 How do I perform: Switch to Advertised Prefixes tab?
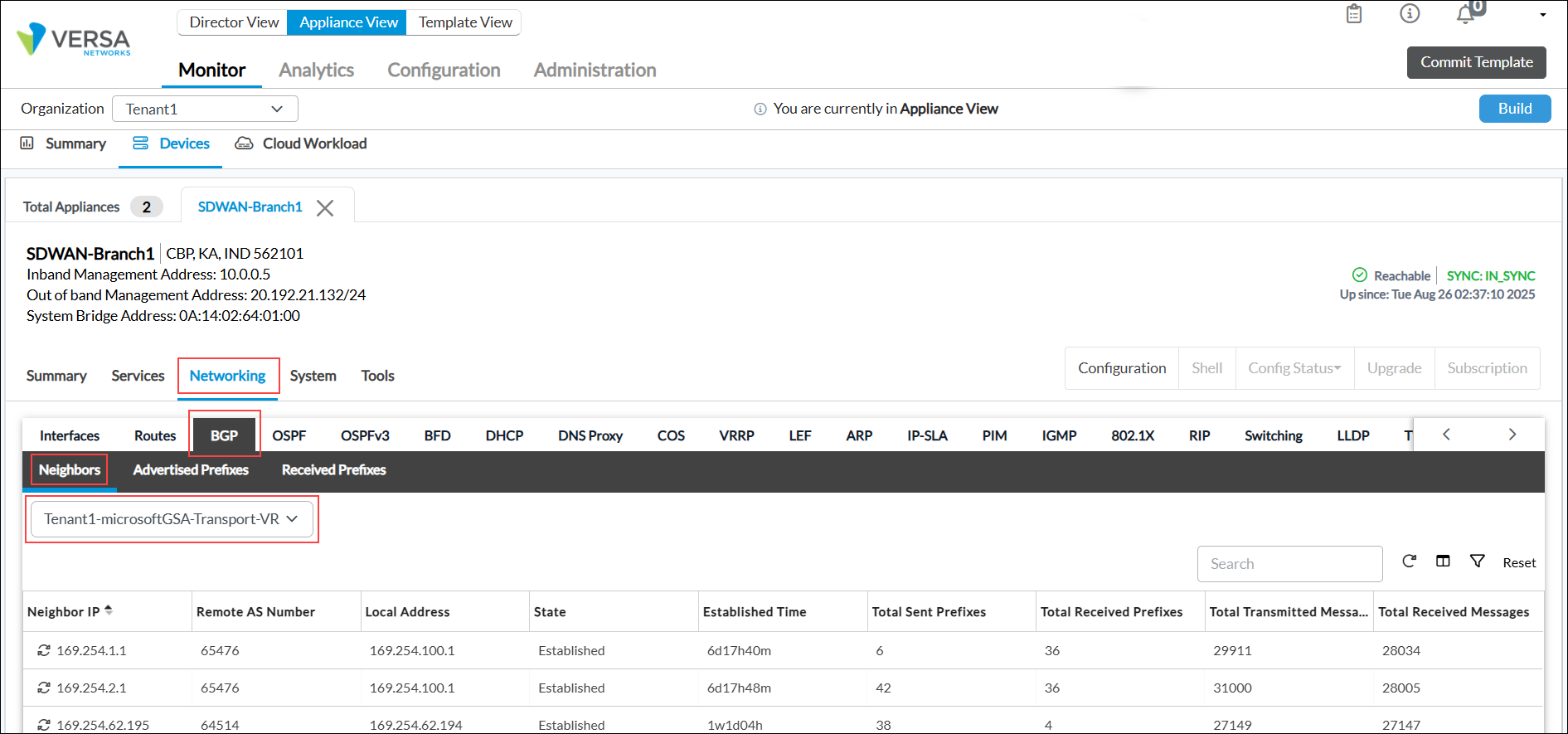(x=191, y=470)
